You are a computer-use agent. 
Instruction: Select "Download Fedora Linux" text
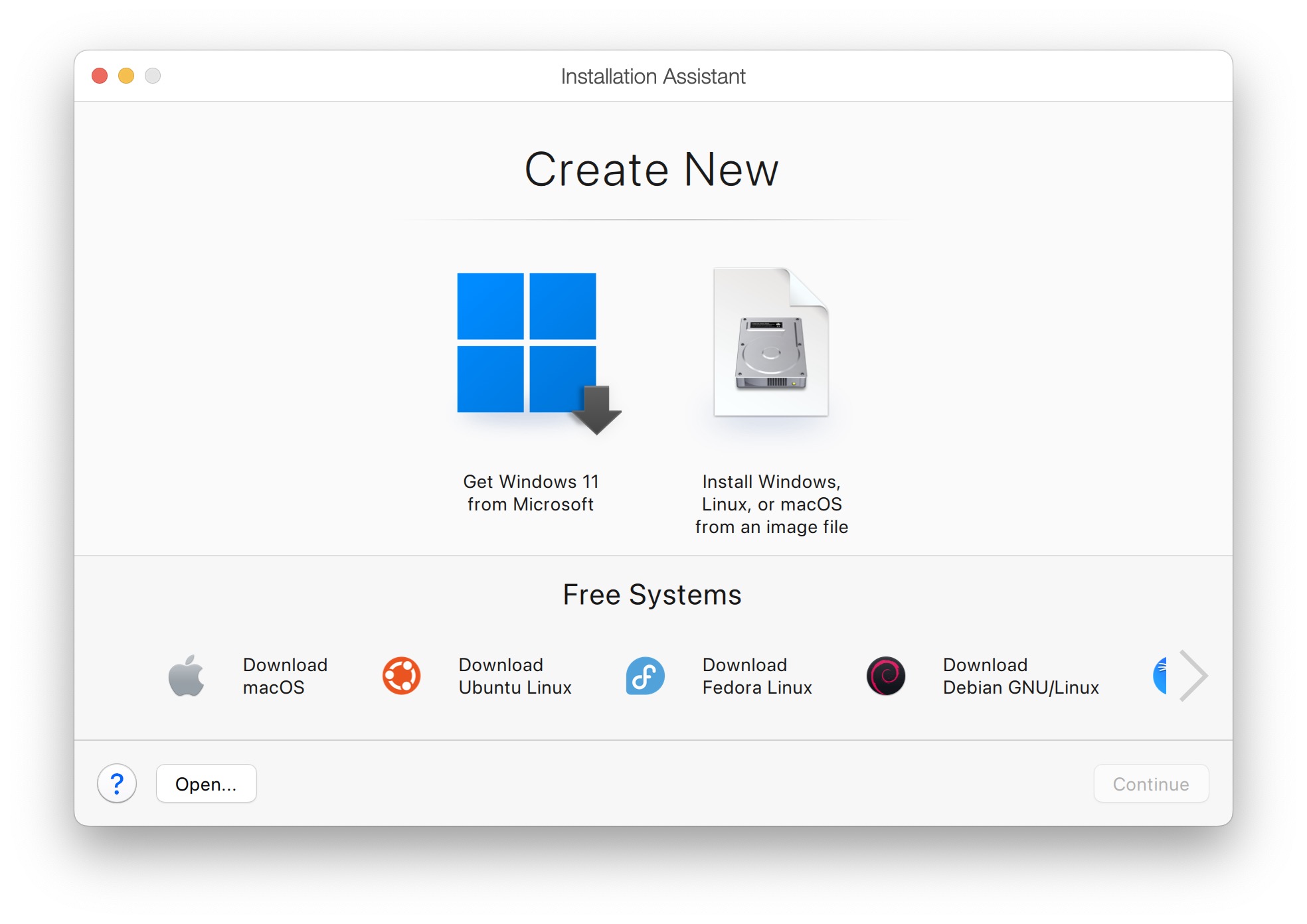click(757, 676)
